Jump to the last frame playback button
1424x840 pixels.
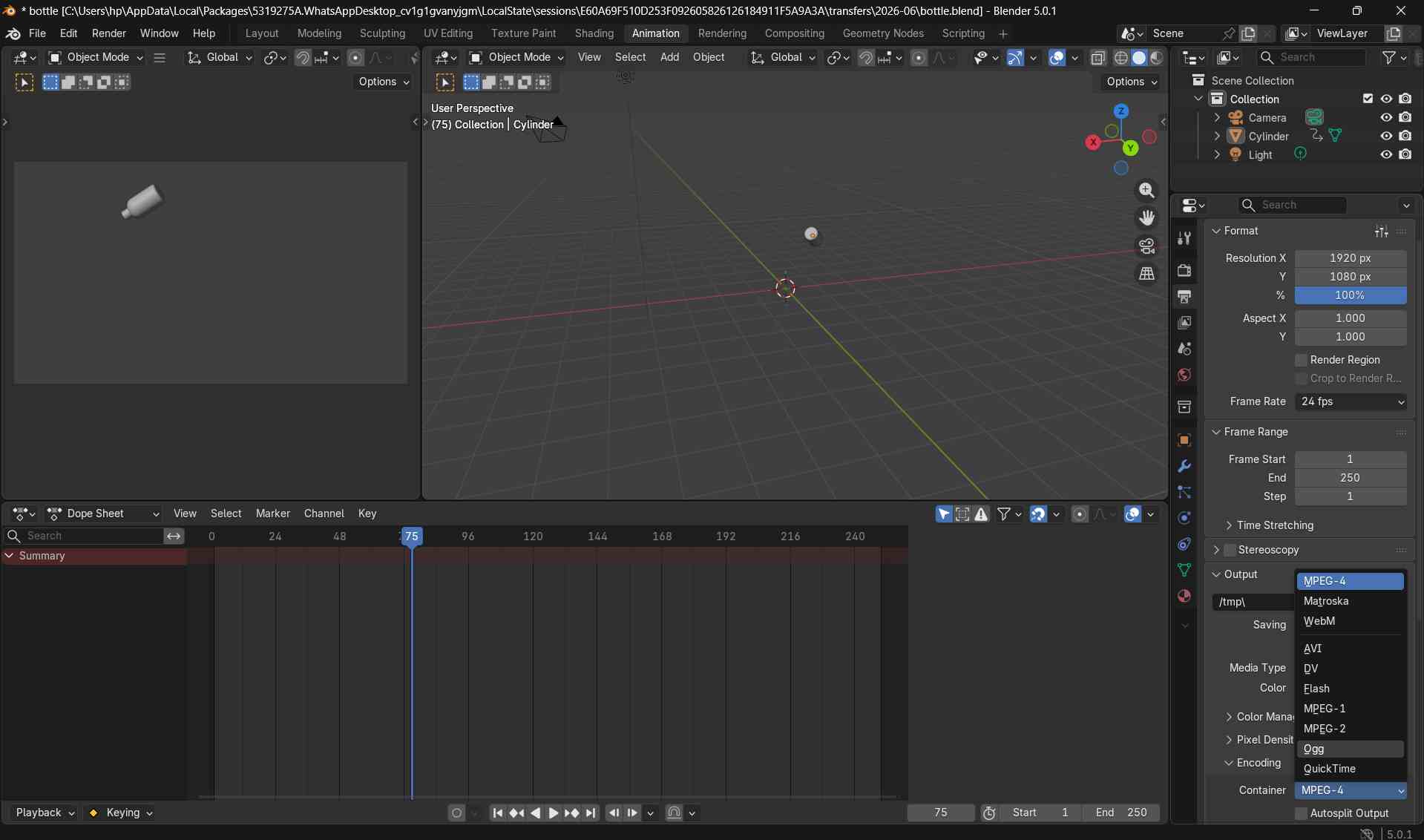[x=590, y=813]
